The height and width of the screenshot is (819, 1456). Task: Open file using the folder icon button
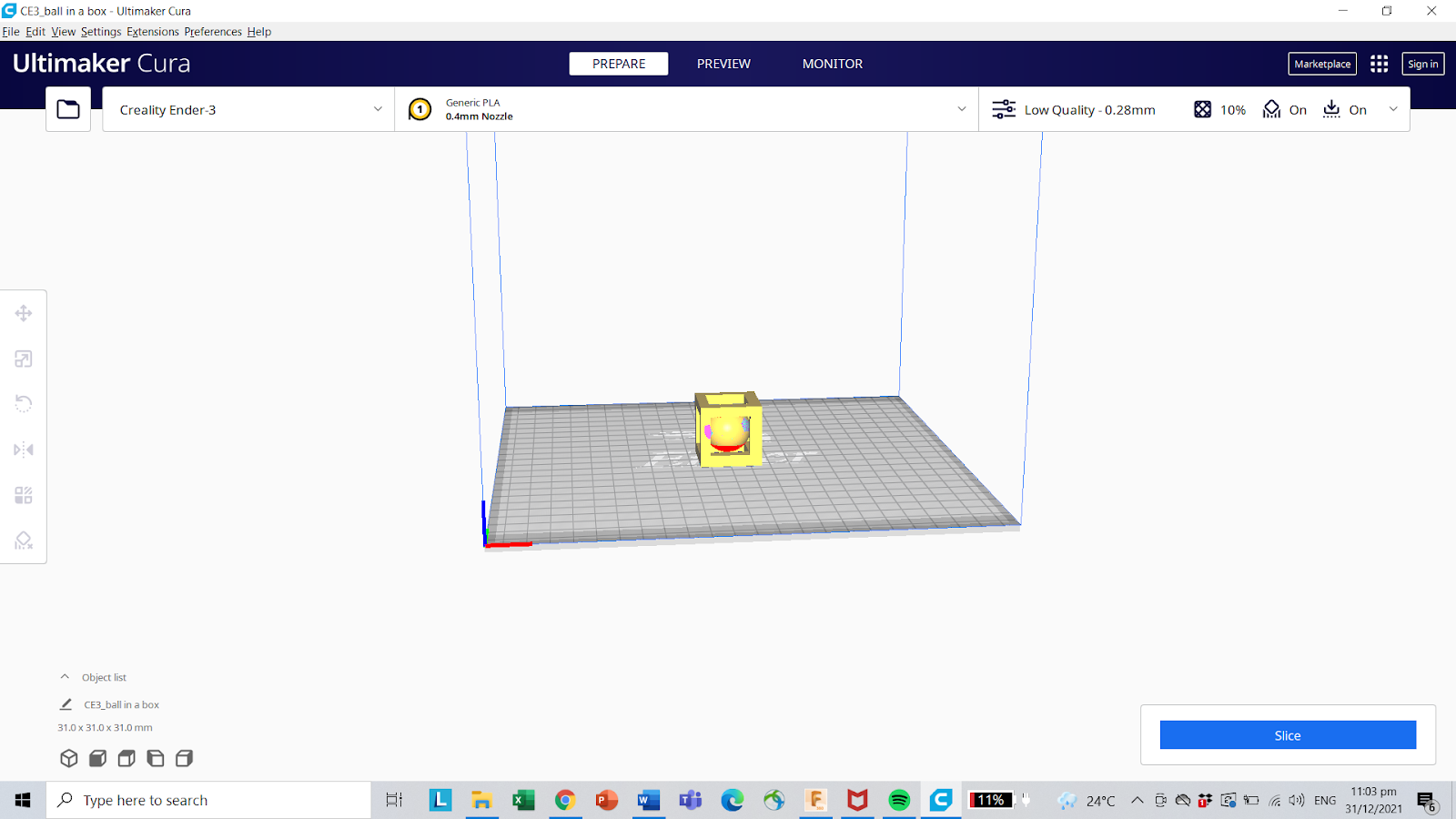pos(68,109)
